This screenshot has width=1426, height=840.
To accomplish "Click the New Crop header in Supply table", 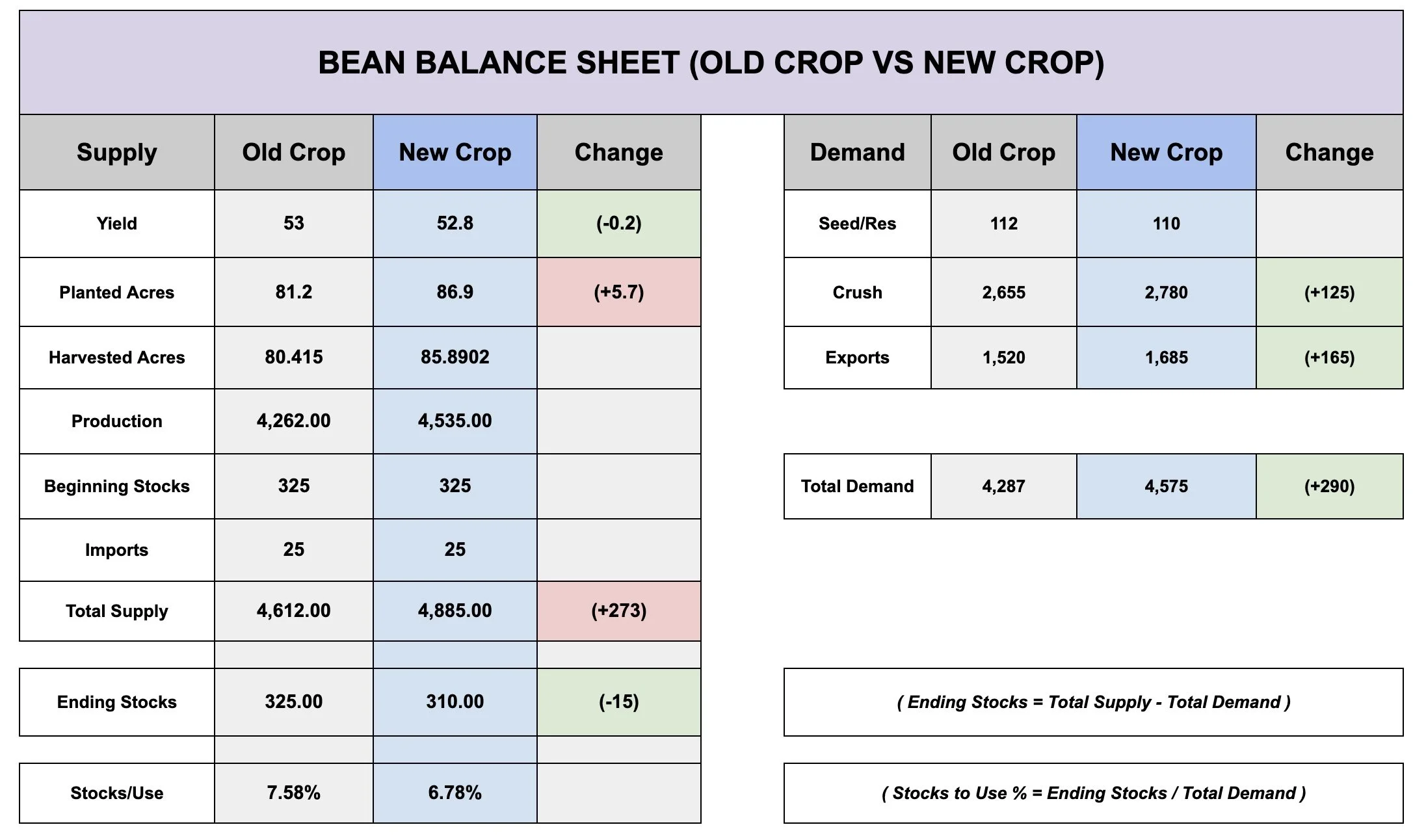I will click(455, 152).
